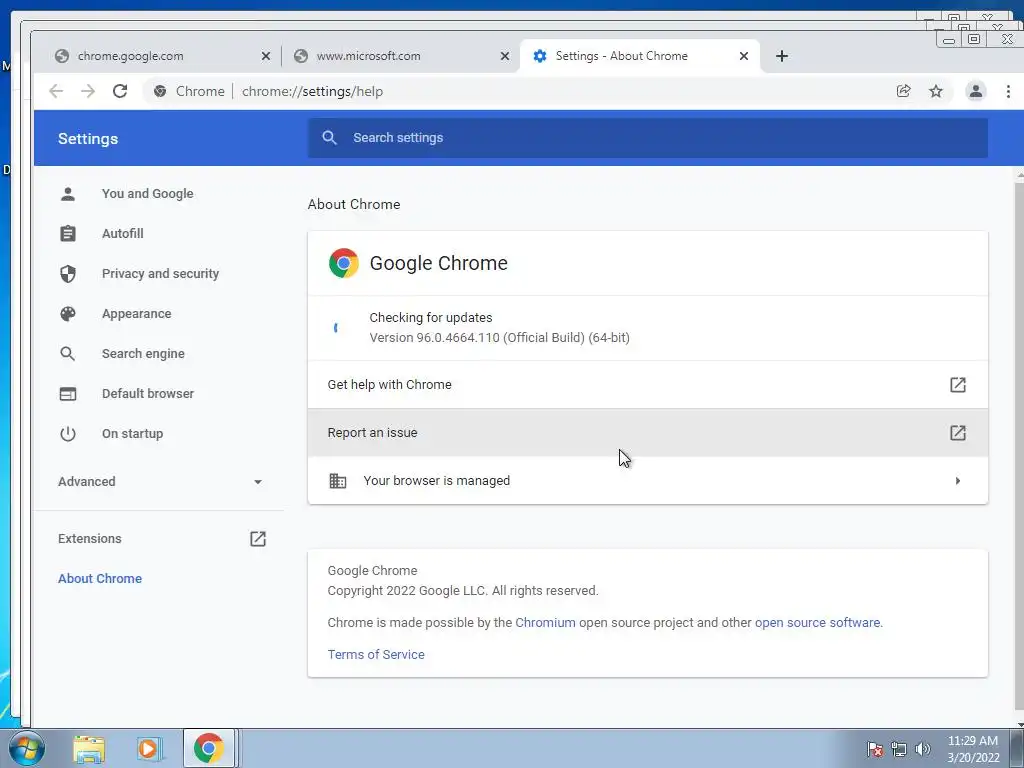The height and width of the screenshot is (768, 1024).
Task: Click the Advanced dropdown arrow
Action: click(258, 482)
